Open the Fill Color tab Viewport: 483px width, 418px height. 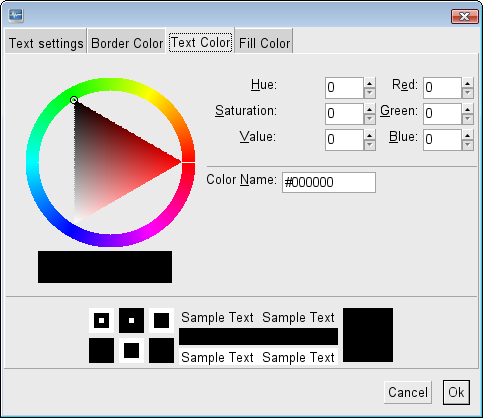(x=264, y=43)
